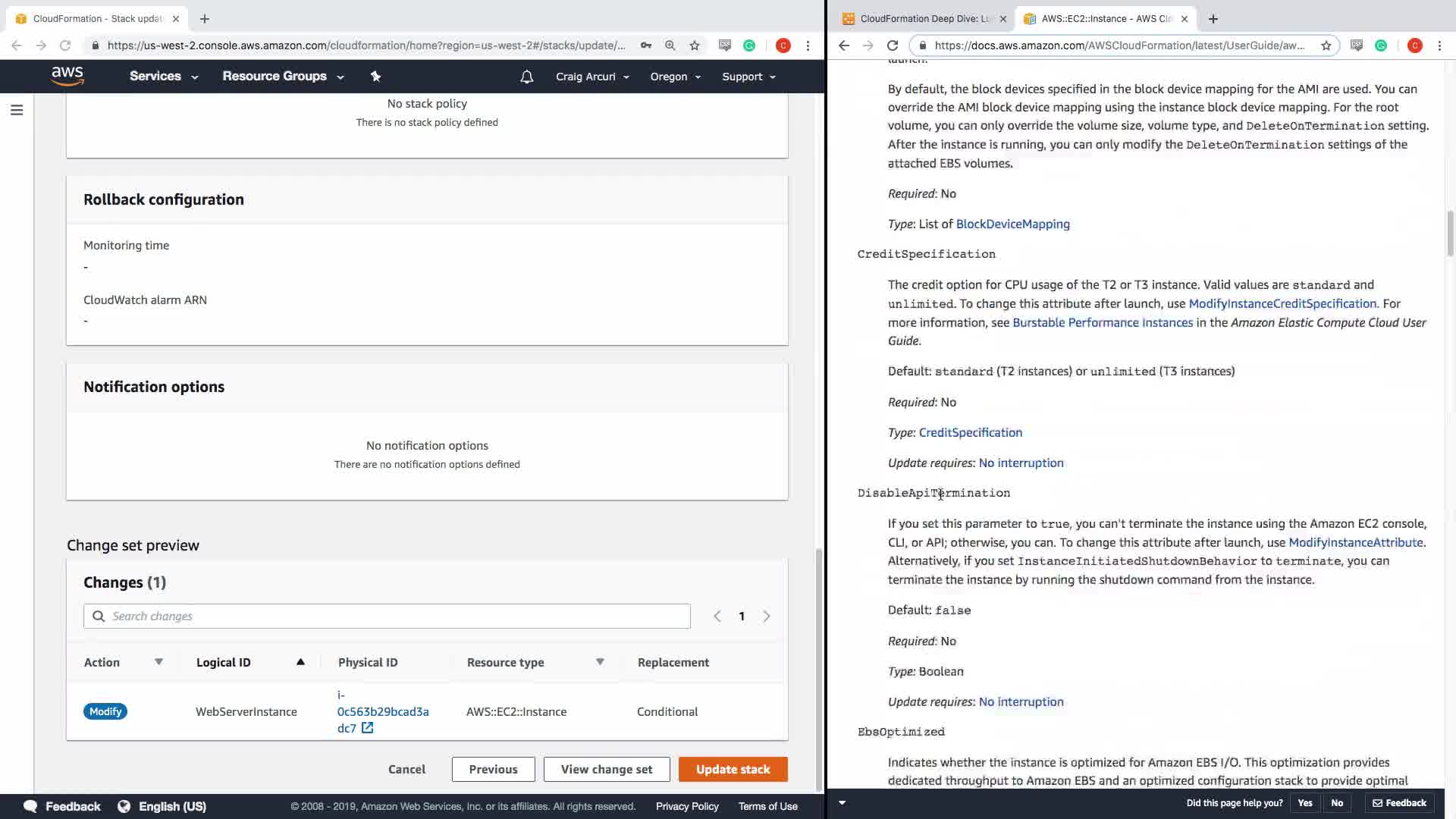
Task: Sort changes by Logical ID
Action: coord(300,662)
